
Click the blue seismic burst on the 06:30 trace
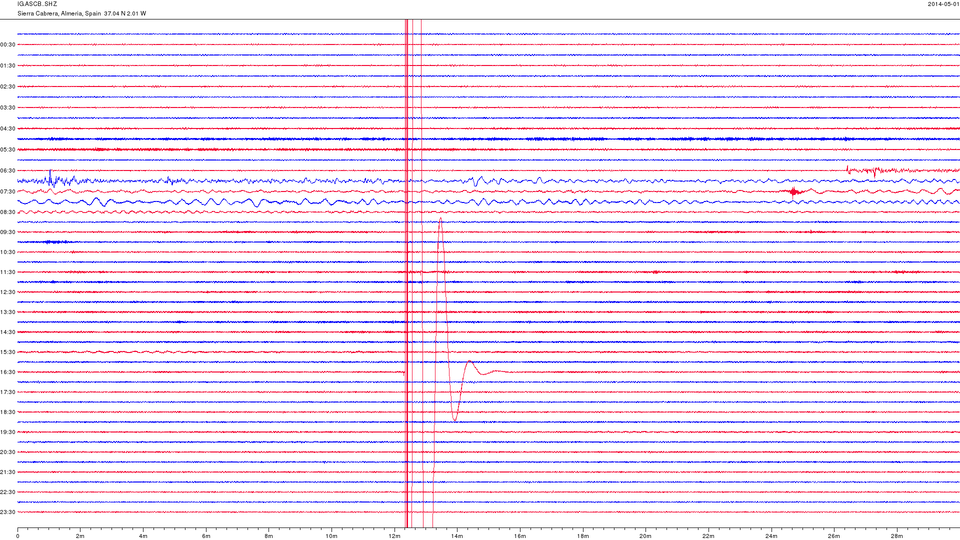52,178
